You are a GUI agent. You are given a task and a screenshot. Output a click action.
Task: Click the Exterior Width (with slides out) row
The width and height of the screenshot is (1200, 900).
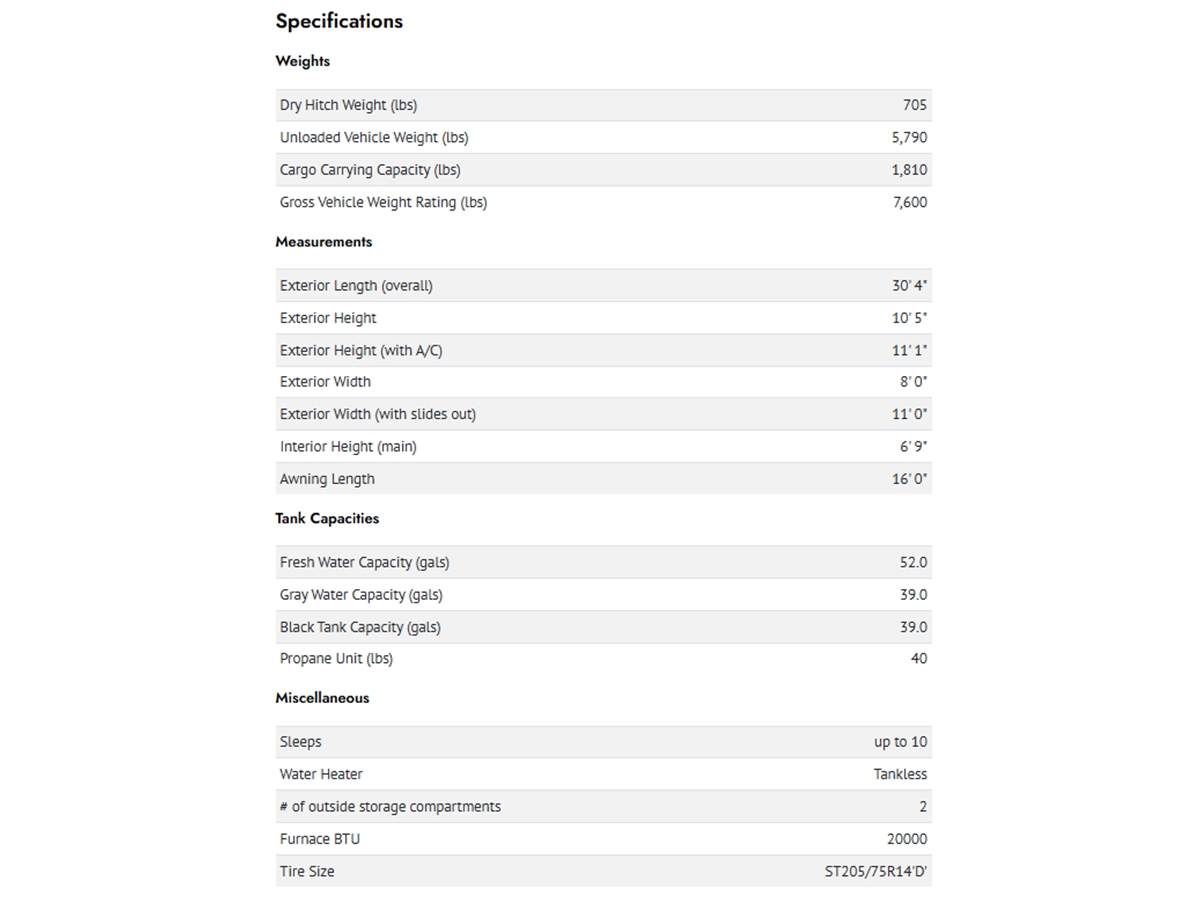point(604,414)
